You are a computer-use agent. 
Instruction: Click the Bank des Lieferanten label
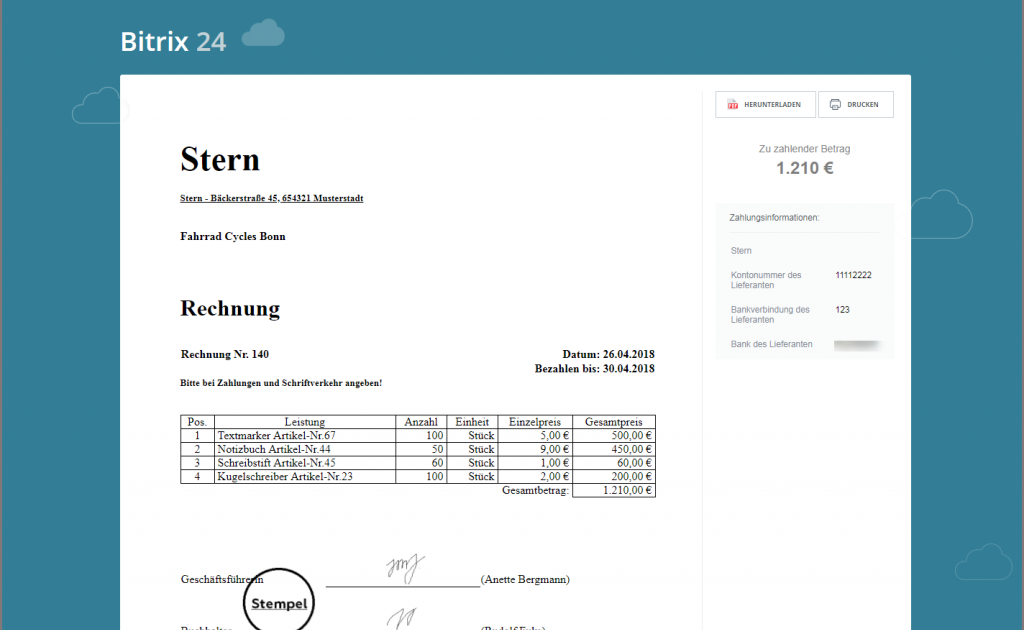pos(771,344)
